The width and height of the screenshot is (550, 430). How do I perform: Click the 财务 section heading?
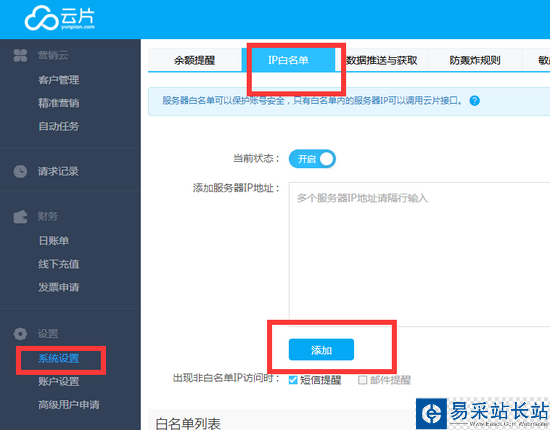click(48, 216)
